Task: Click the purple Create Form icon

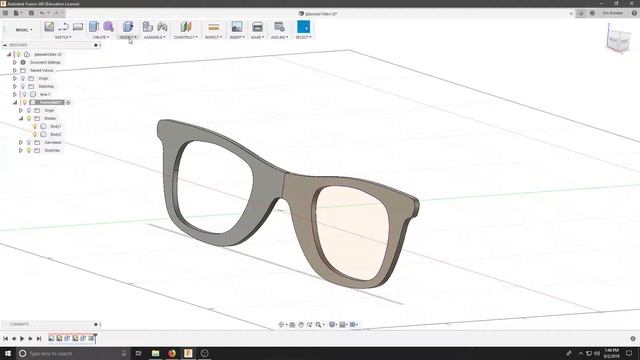Action: coord(109,27)
